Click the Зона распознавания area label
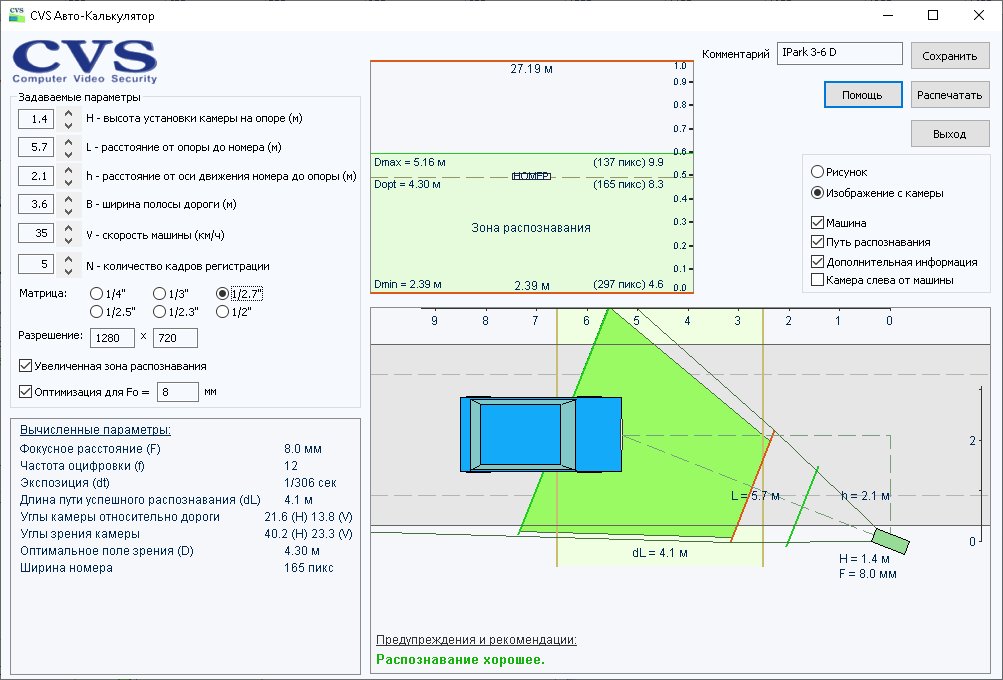This screenshot has width=1003, height=680. [x=531, y=228]
